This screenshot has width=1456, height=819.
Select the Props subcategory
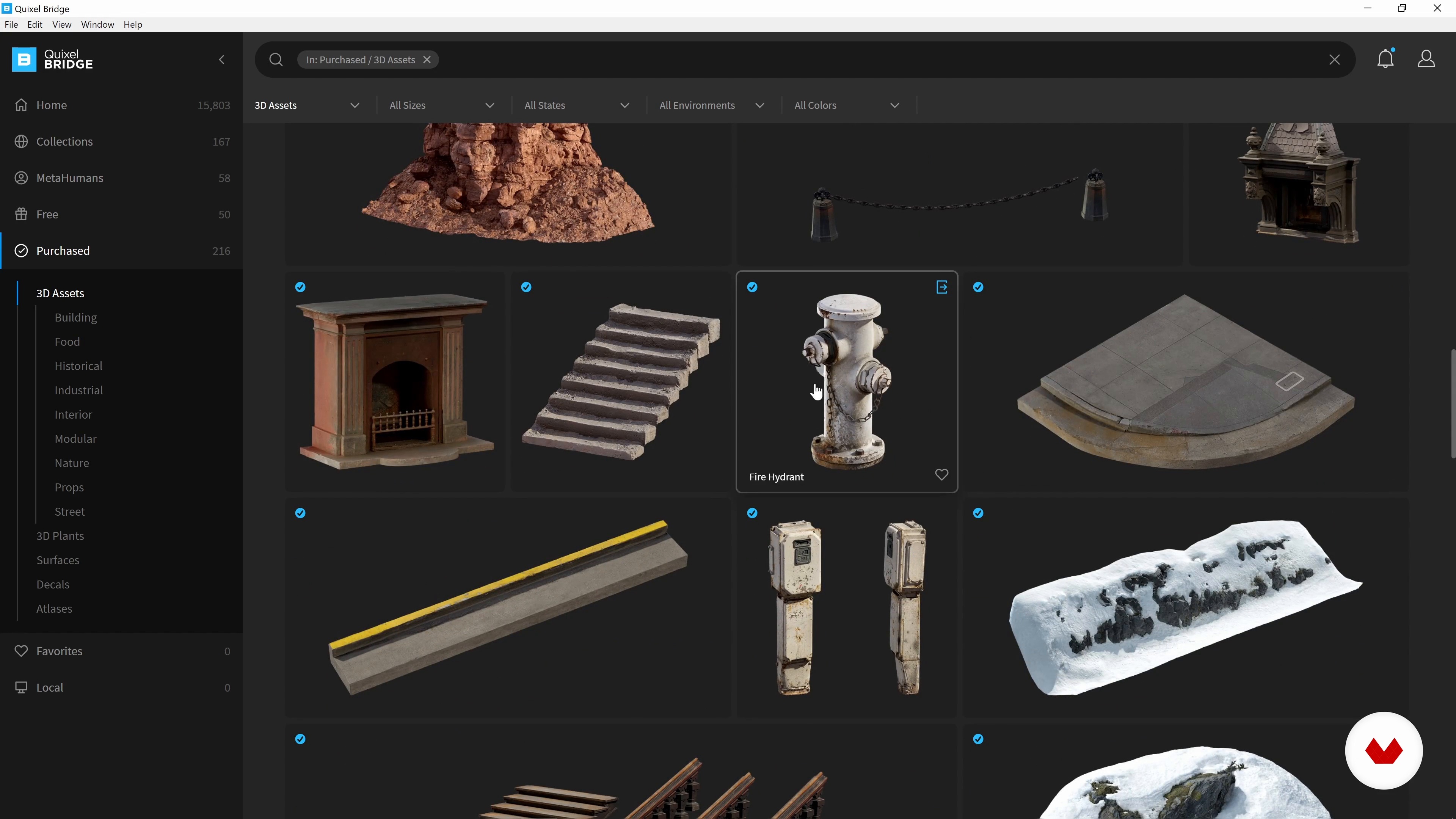pyautogui.click(x=69, y=487)
